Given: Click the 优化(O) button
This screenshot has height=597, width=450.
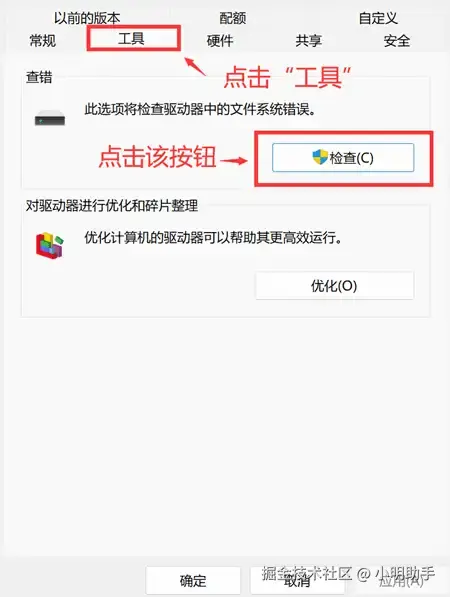Looking at the screenshot, I should coord(334,286).
